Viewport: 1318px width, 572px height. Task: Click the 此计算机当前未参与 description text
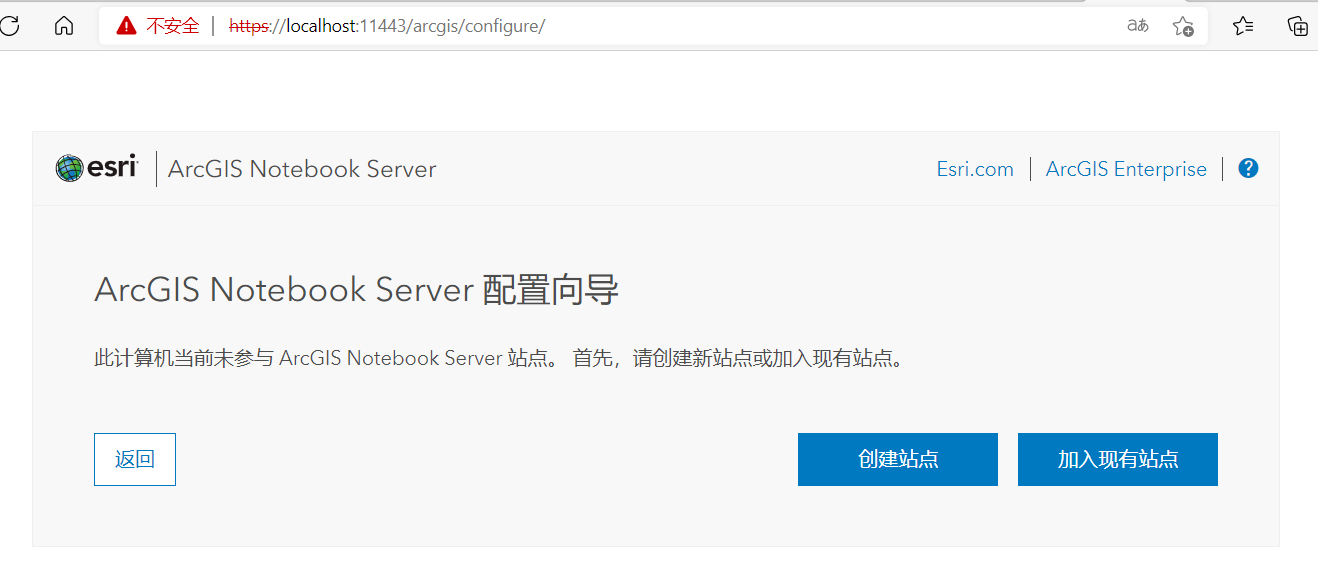click(x=500, y=358)
